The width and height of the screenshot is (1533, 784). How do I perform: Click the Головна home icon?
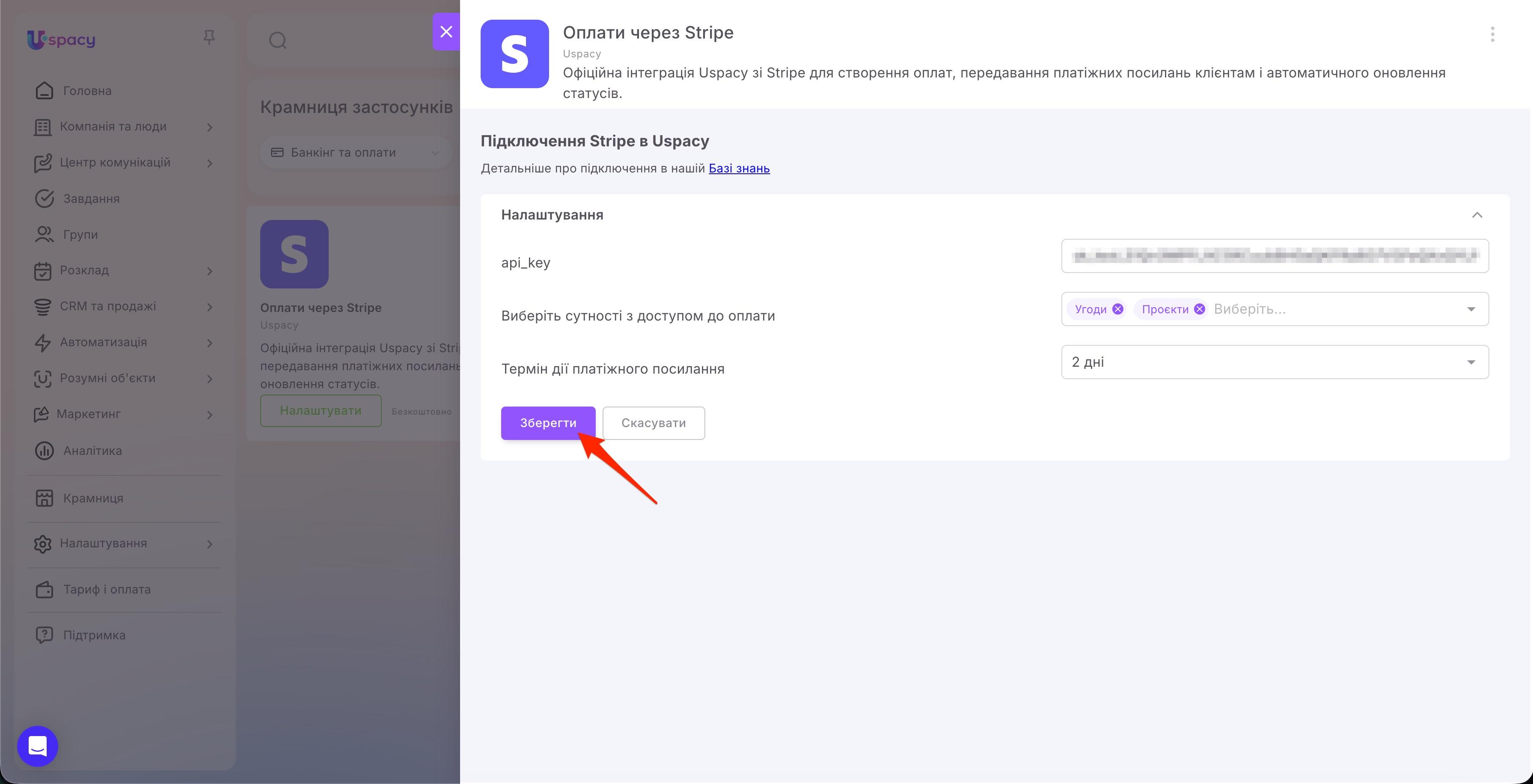click(x=44, y=90)
